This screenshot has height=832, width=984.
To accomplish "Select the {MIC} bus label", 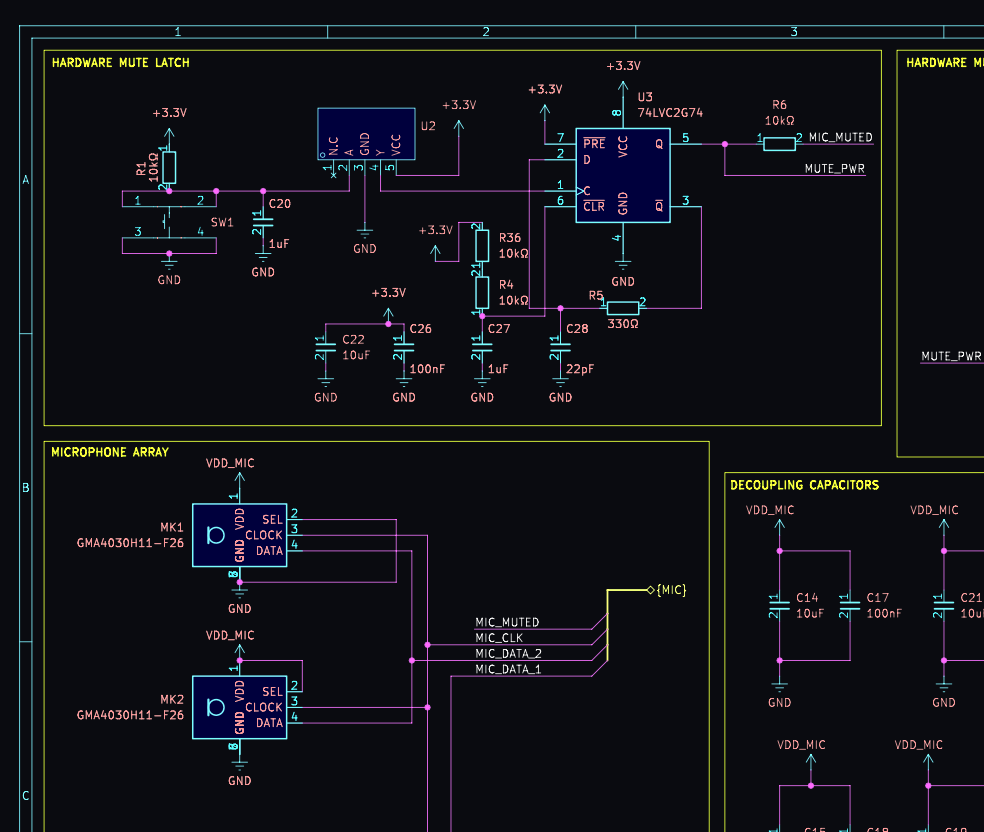I will coord(670,590).
